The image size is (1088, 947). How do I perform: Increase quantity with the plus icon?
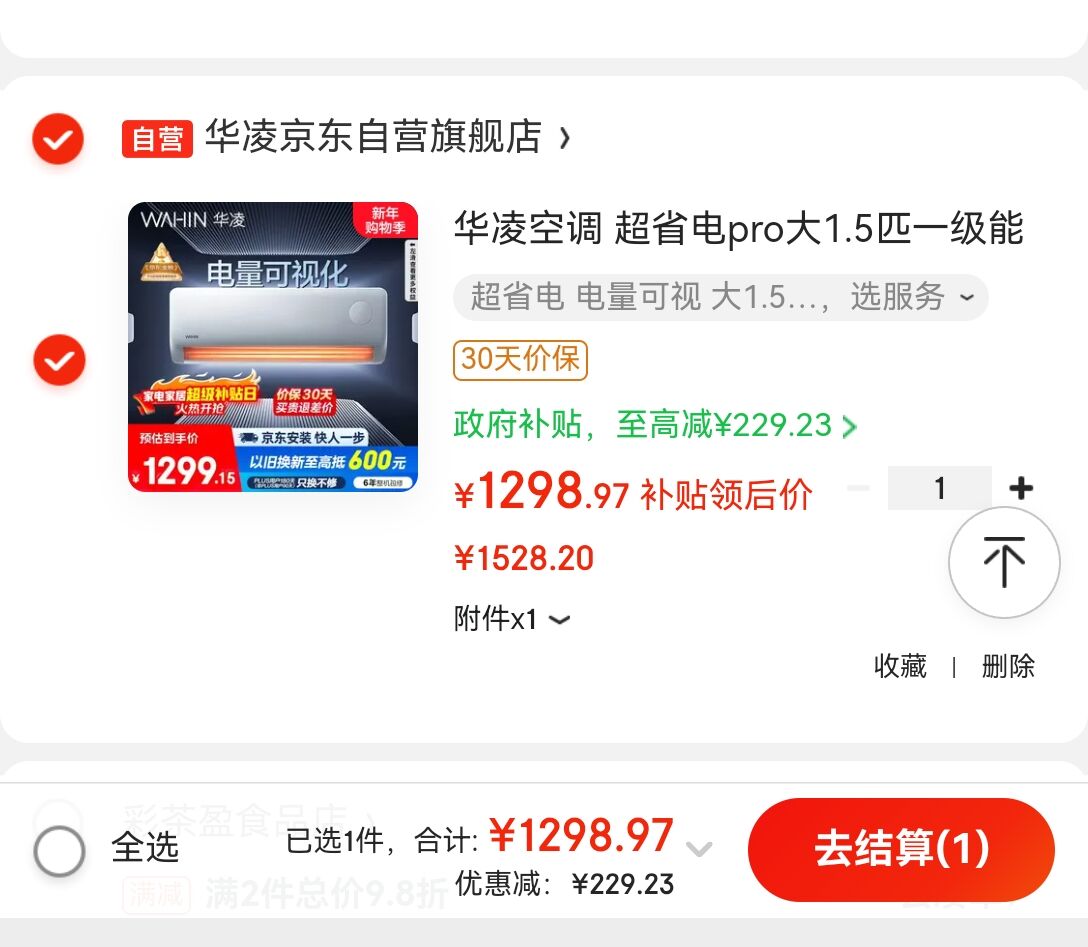pos(1021,488)
